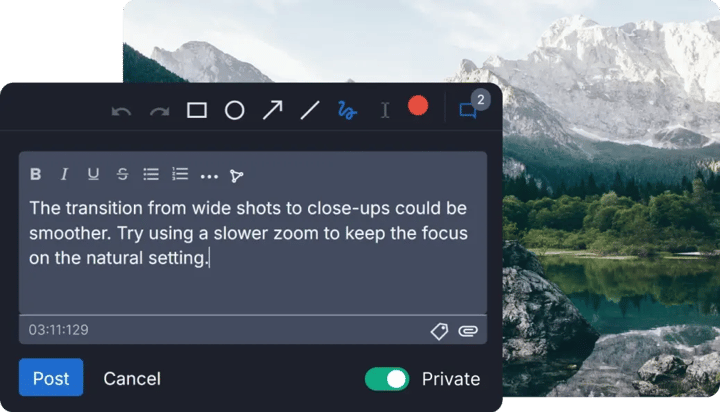
Task: Select the straight line tool
Action: (310, 110)
